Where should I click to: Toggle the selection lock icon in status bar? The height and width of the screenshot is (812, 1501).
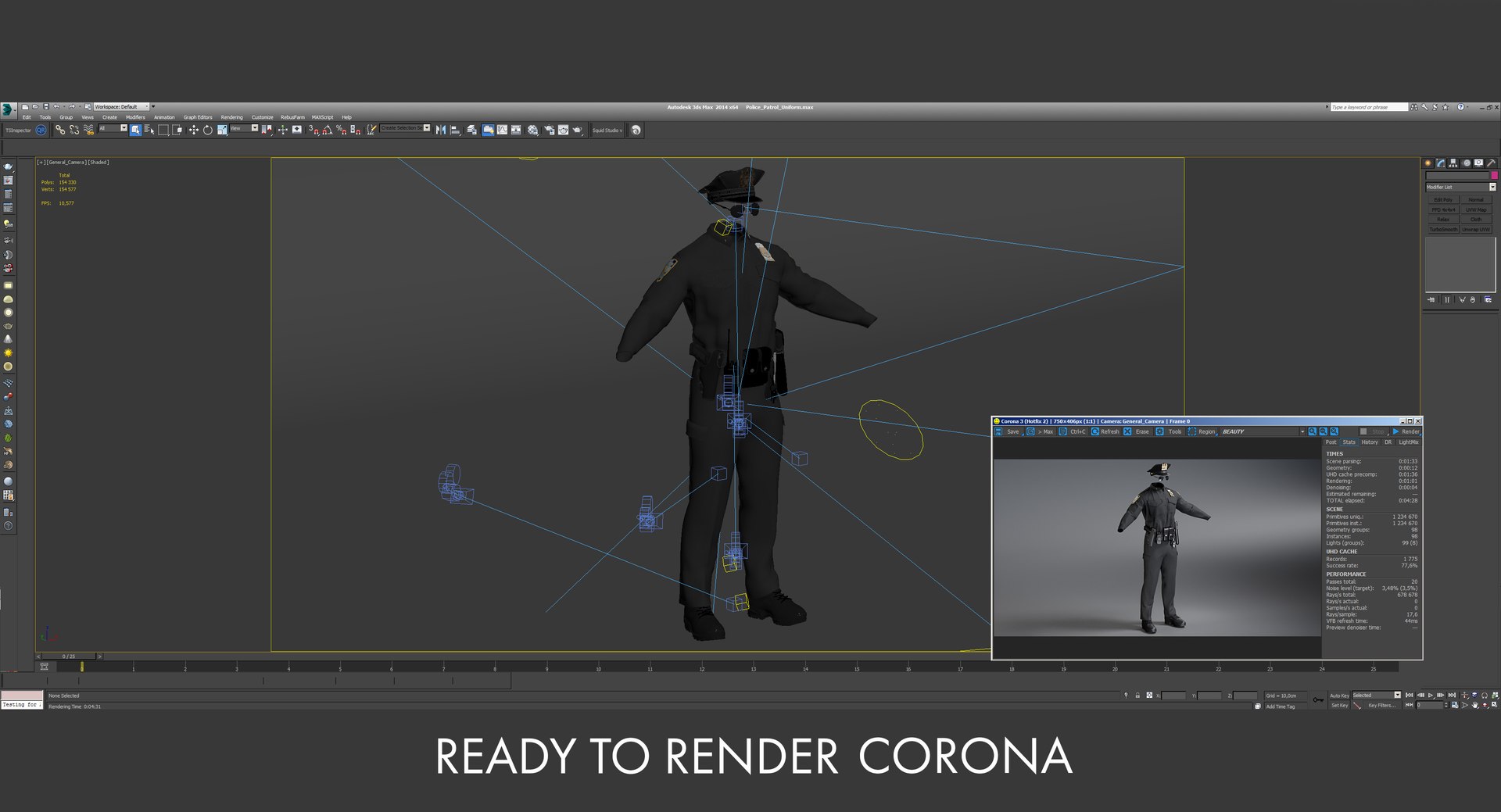tap(1137, 696)
